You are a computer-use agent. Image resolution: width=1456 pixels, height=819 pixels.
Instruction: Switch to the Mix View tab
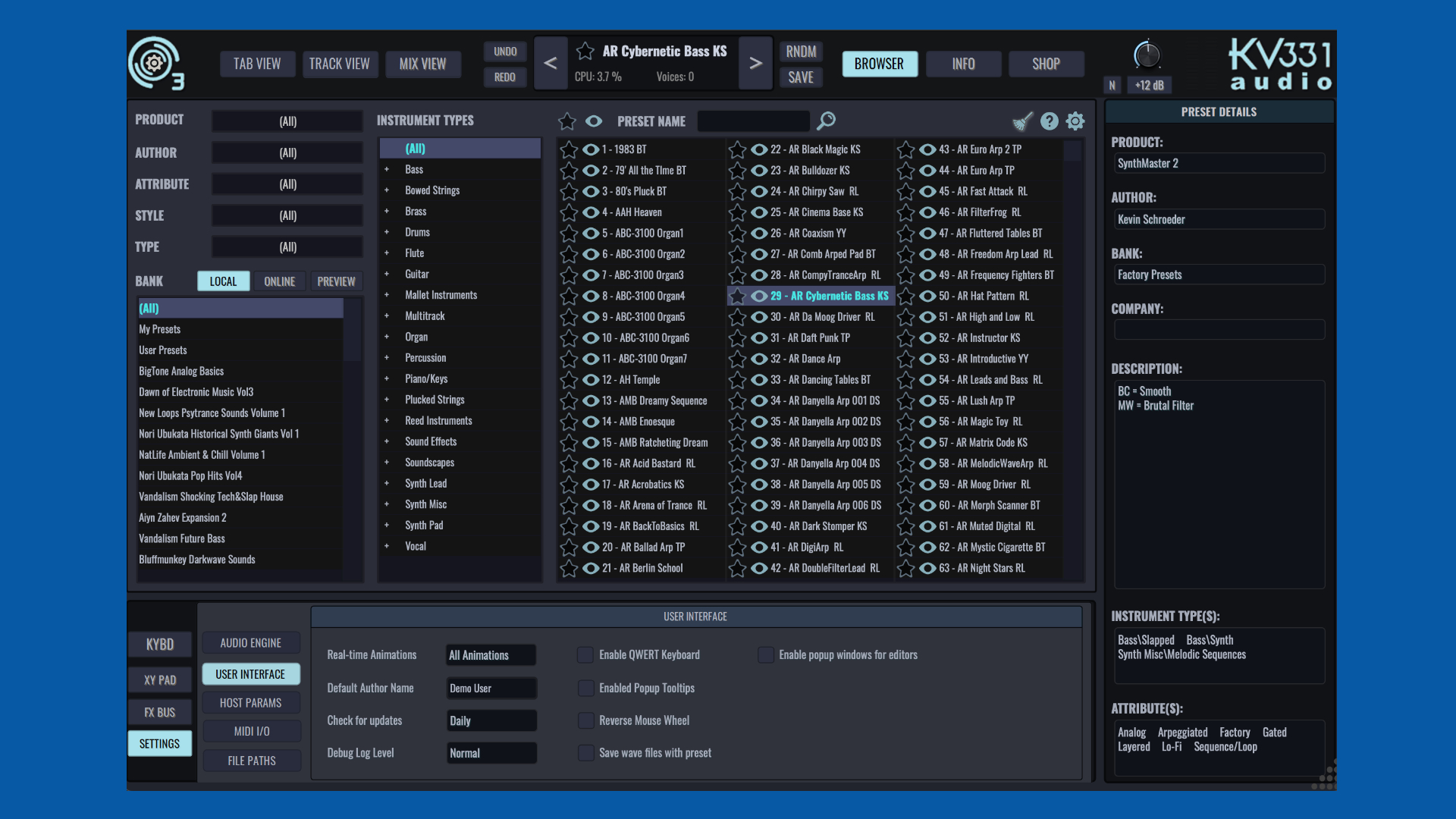click(422, 64)
